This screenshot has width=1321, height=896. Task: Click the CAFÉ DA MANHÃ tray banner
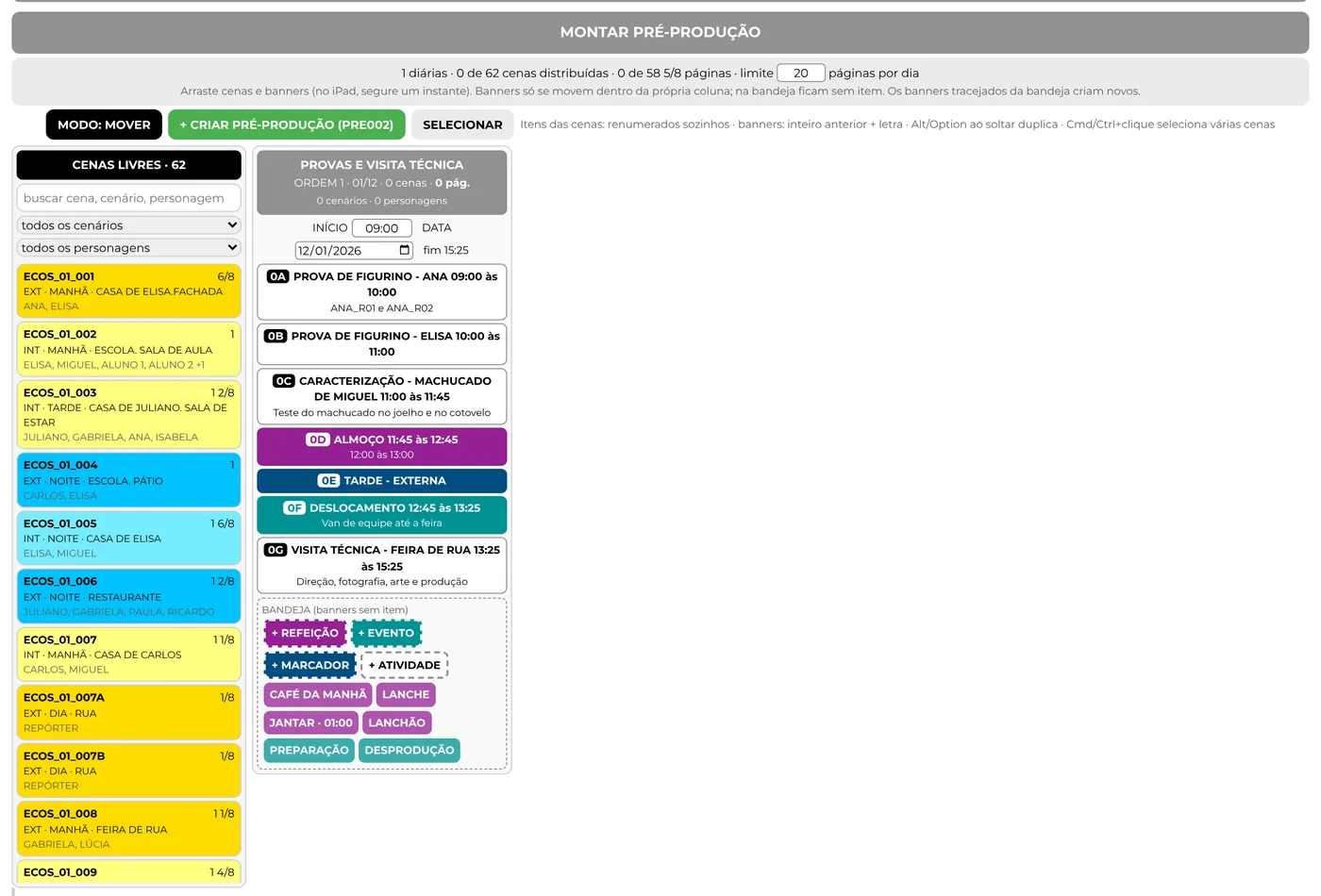[x=318, y=694]
